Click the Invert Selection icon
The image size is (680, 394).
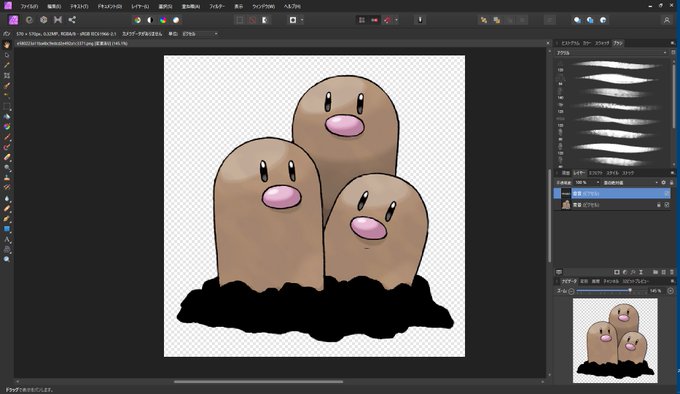pos(265,20)
